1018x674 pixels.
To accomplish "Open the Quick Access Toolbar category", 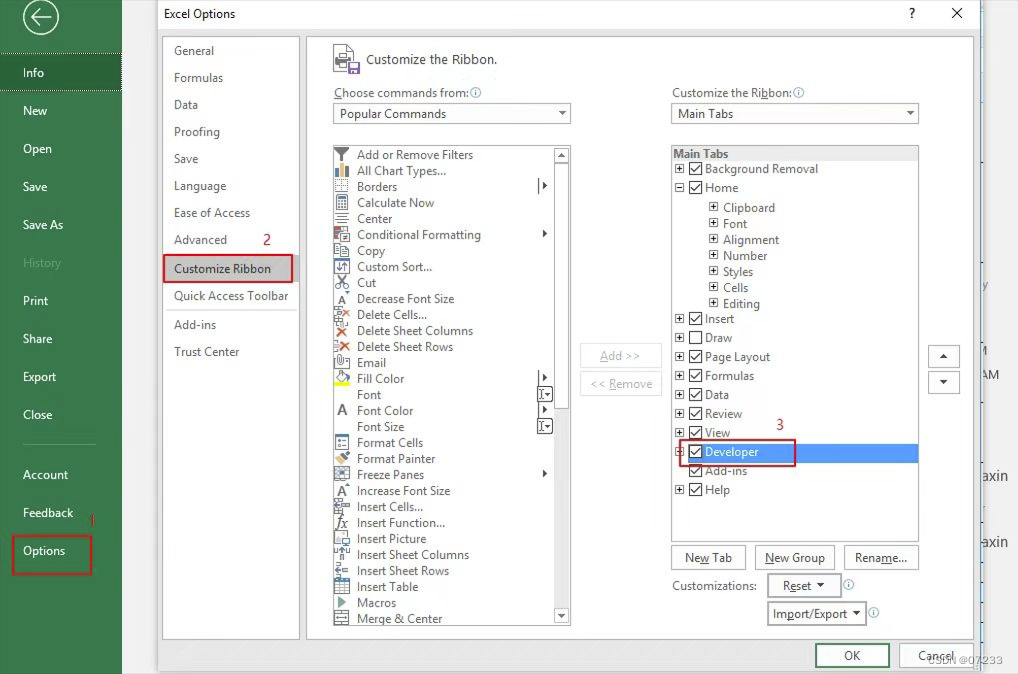I will pyautogui.click(x=230, y=296).
